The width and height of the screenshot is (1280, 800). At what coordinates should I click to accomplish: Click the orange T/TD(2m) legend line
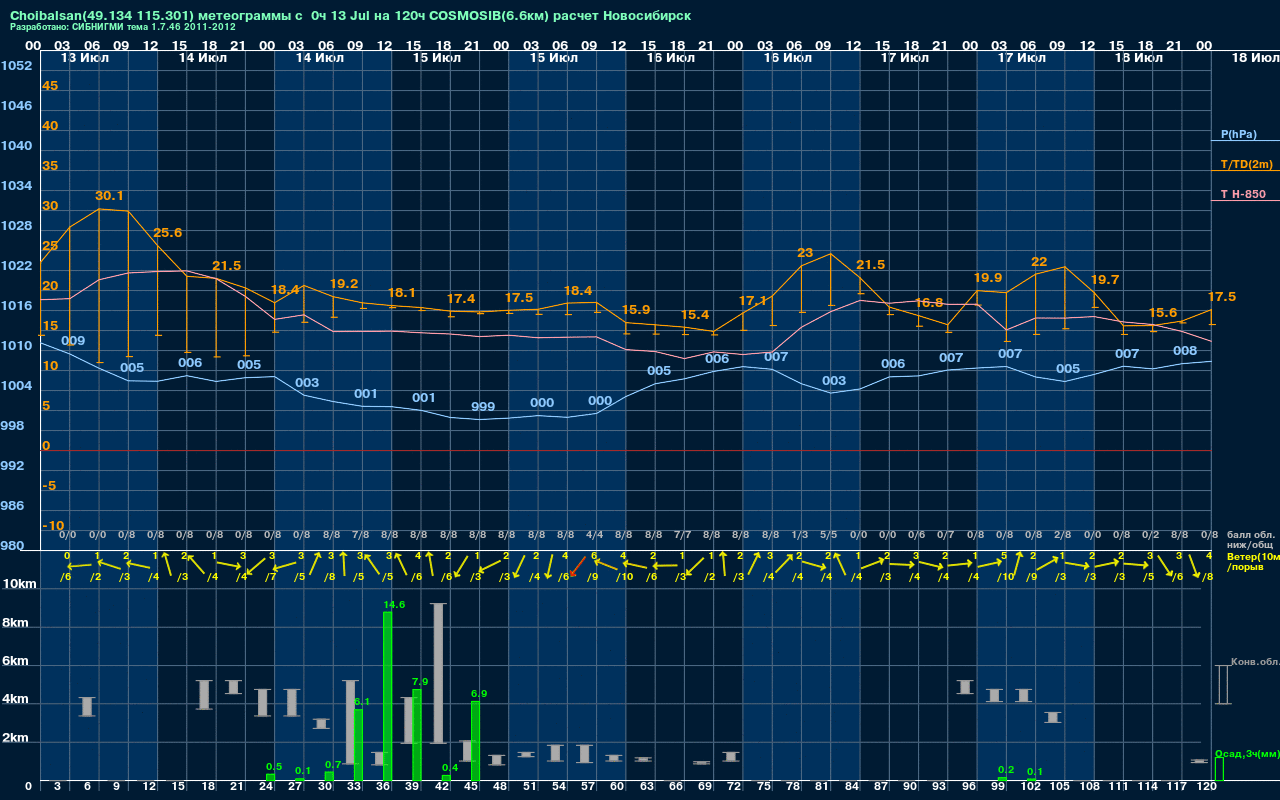click(1245, 171)
